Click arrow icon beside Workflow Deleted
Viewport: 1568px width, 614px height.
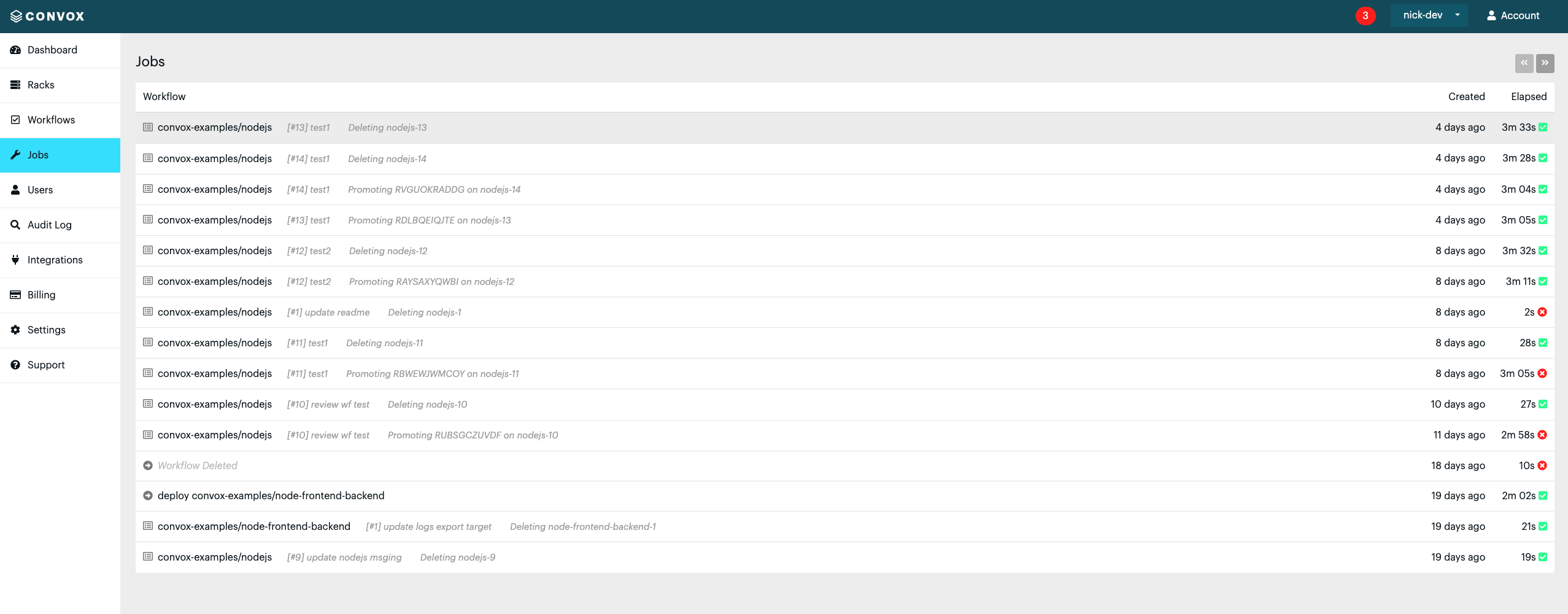(x=148, y=466)
